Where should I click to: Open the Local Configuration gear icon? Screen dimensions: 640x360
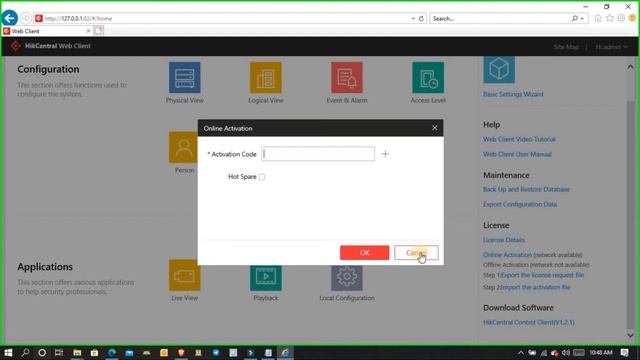tap(347, 278)
